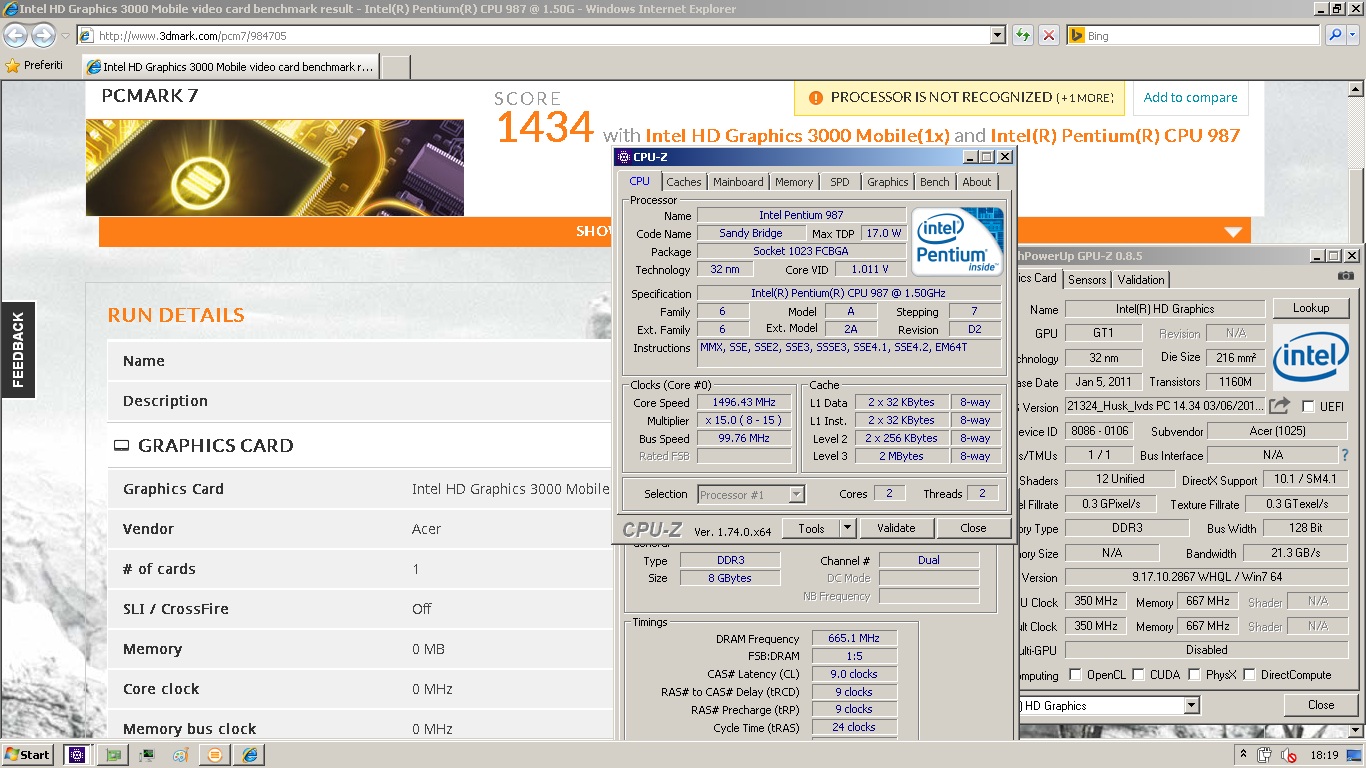1366x768 pixels.
Task: Click the address bar URL field
Action: point(540,36)
